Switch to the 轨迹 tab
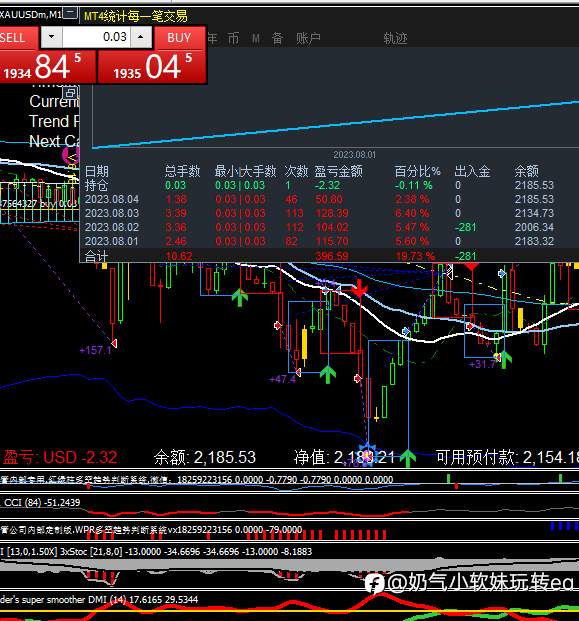The height and width of the screenshot is (621, 579). (395, 38)
